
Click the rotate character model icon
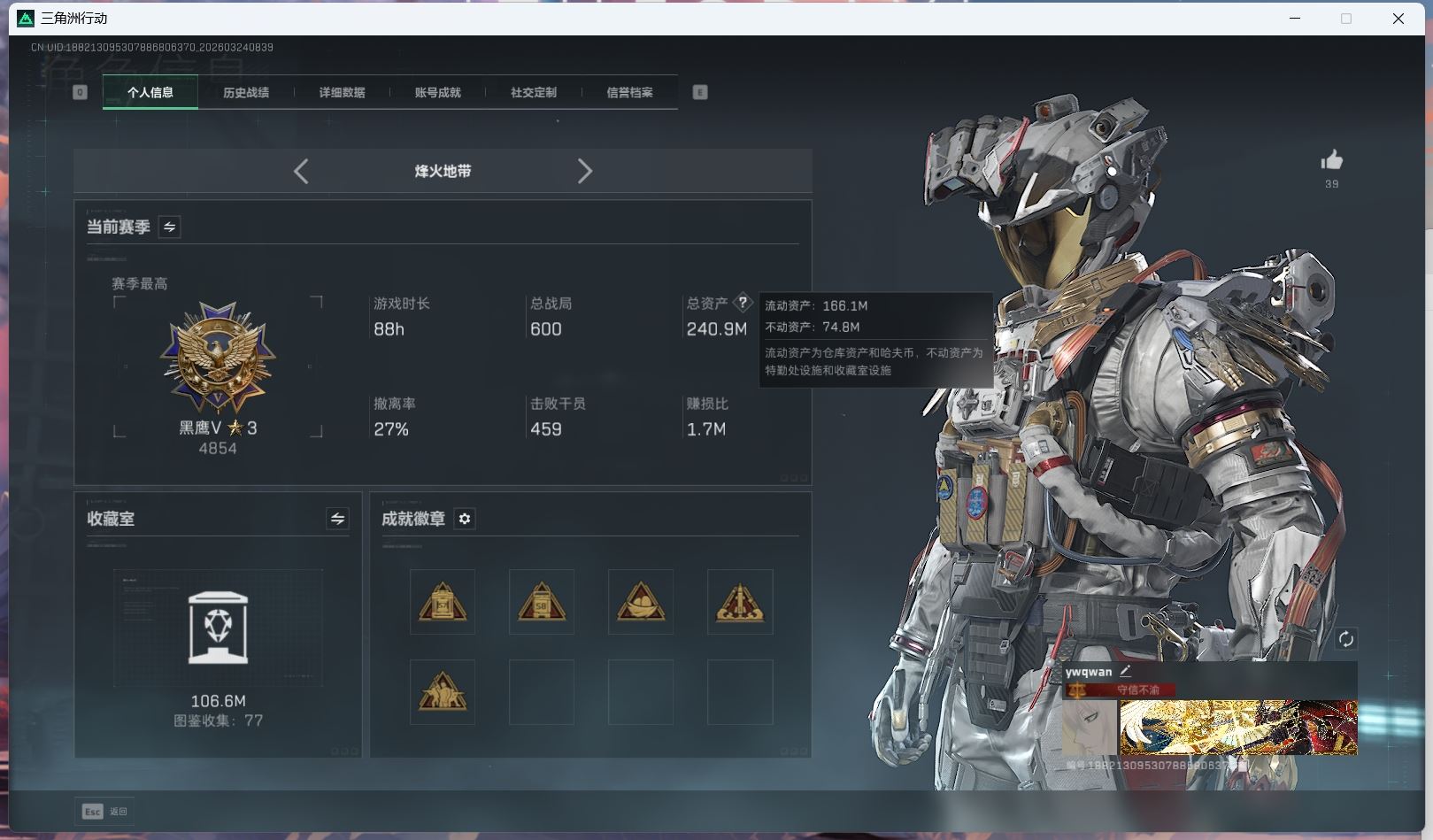point(1345,639)
